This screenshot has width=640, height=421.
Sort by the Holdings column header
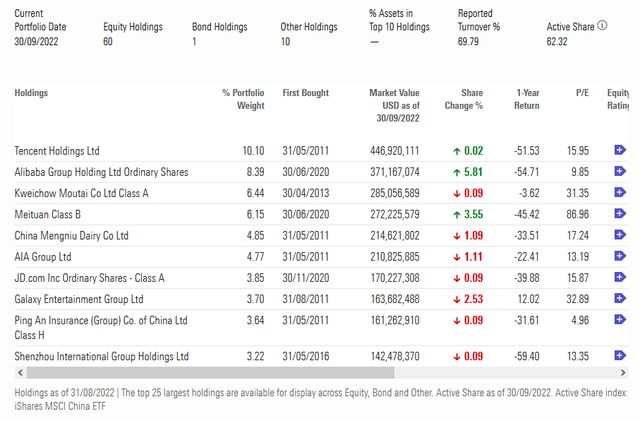click(x=31, y=93)
